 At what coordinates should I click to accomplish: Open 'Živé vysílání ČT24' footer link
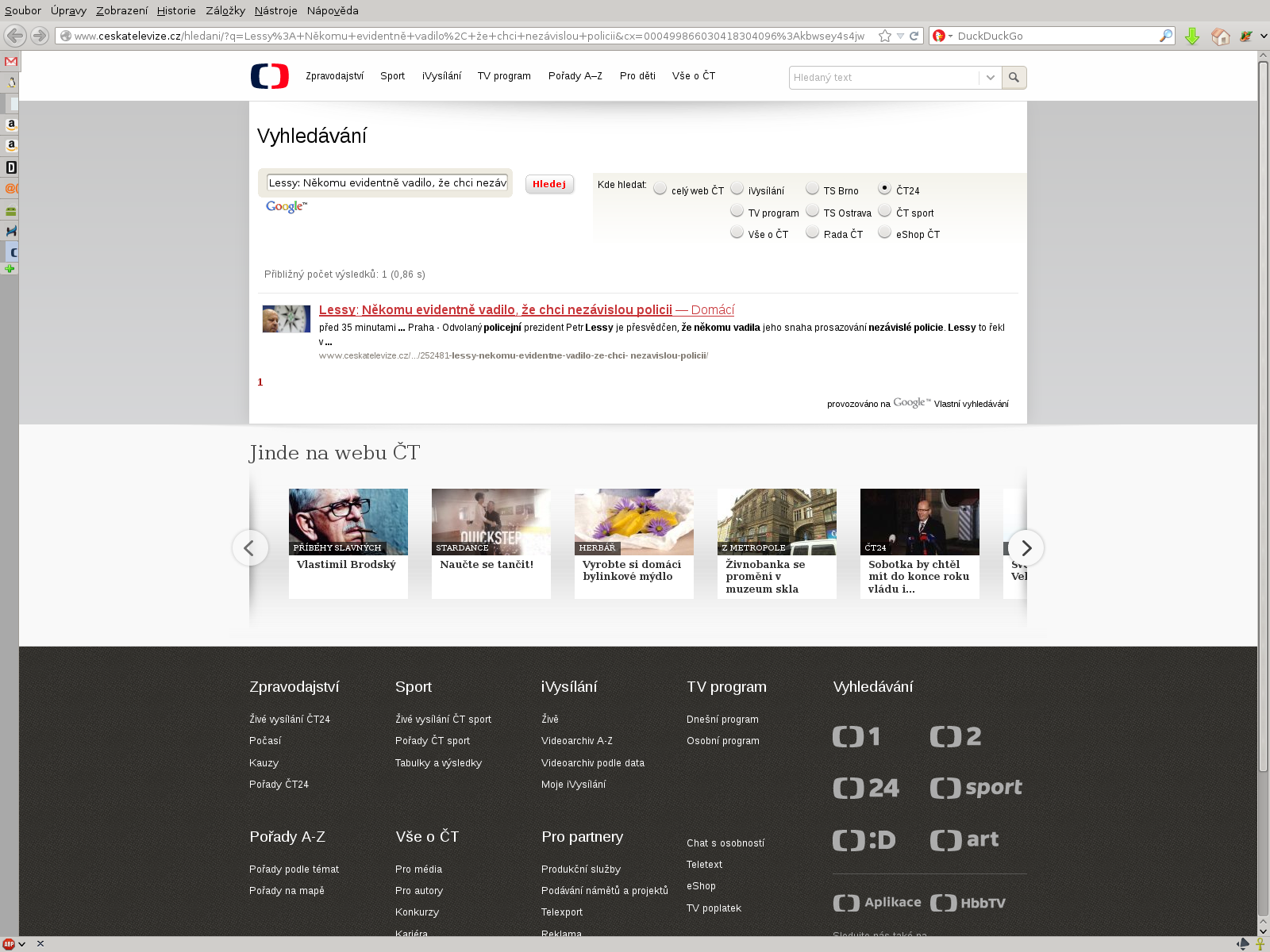point(289,720)
